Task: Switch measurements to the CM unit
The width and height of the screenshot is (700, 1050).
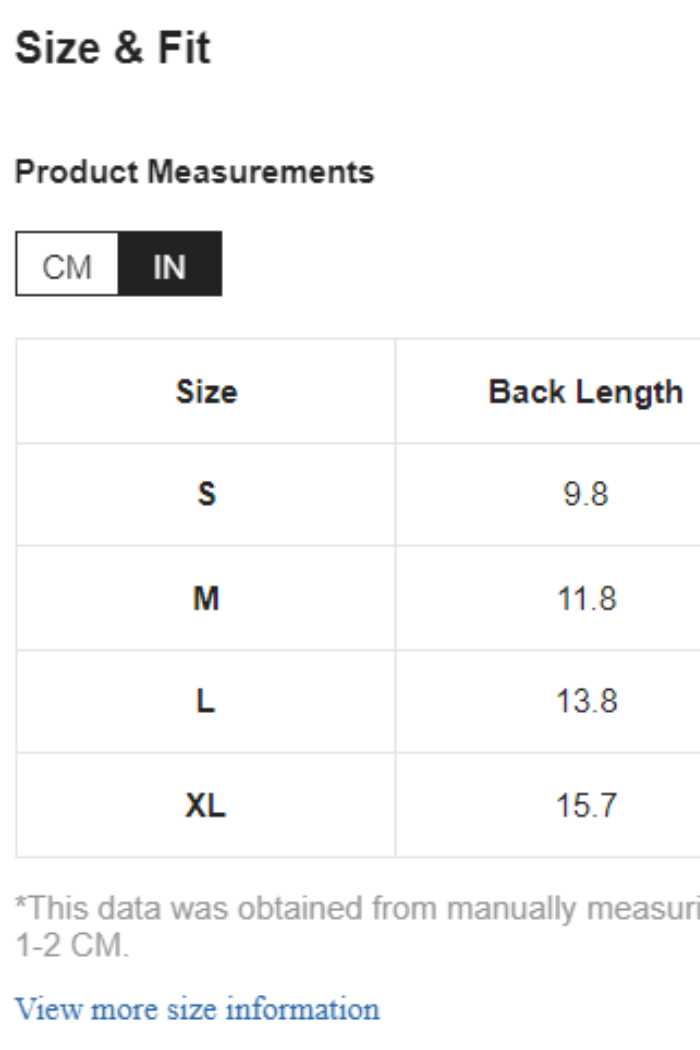Action: [67, 266]
